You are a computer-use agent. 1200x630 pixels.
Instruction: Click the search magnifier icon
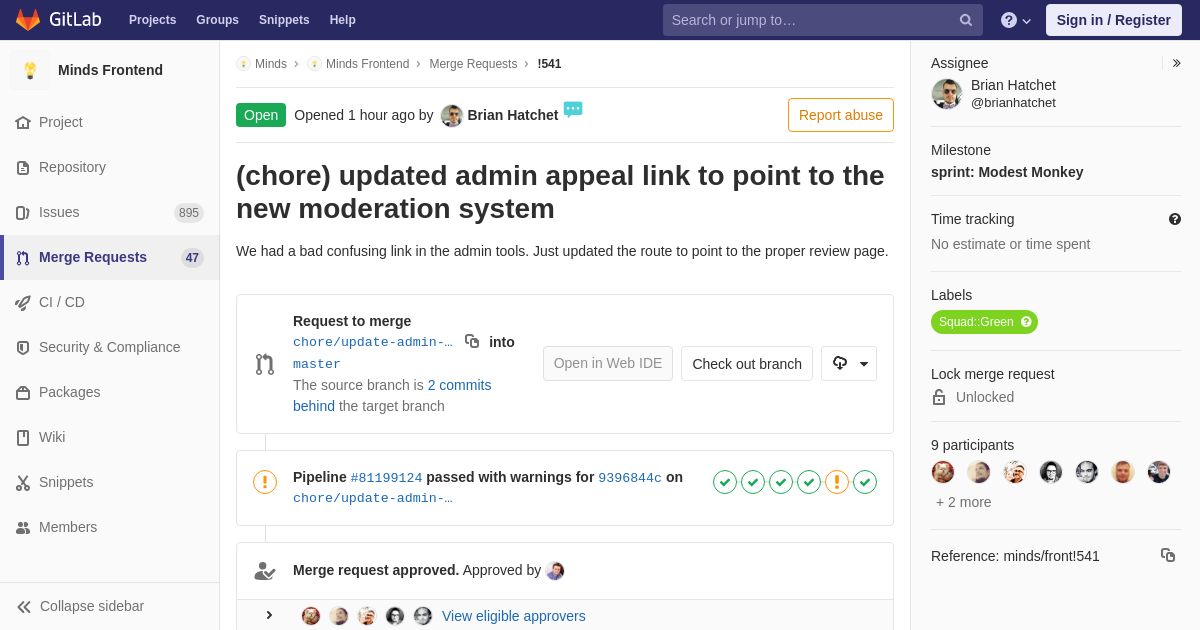pyautogui.click(x=966, y=20)
